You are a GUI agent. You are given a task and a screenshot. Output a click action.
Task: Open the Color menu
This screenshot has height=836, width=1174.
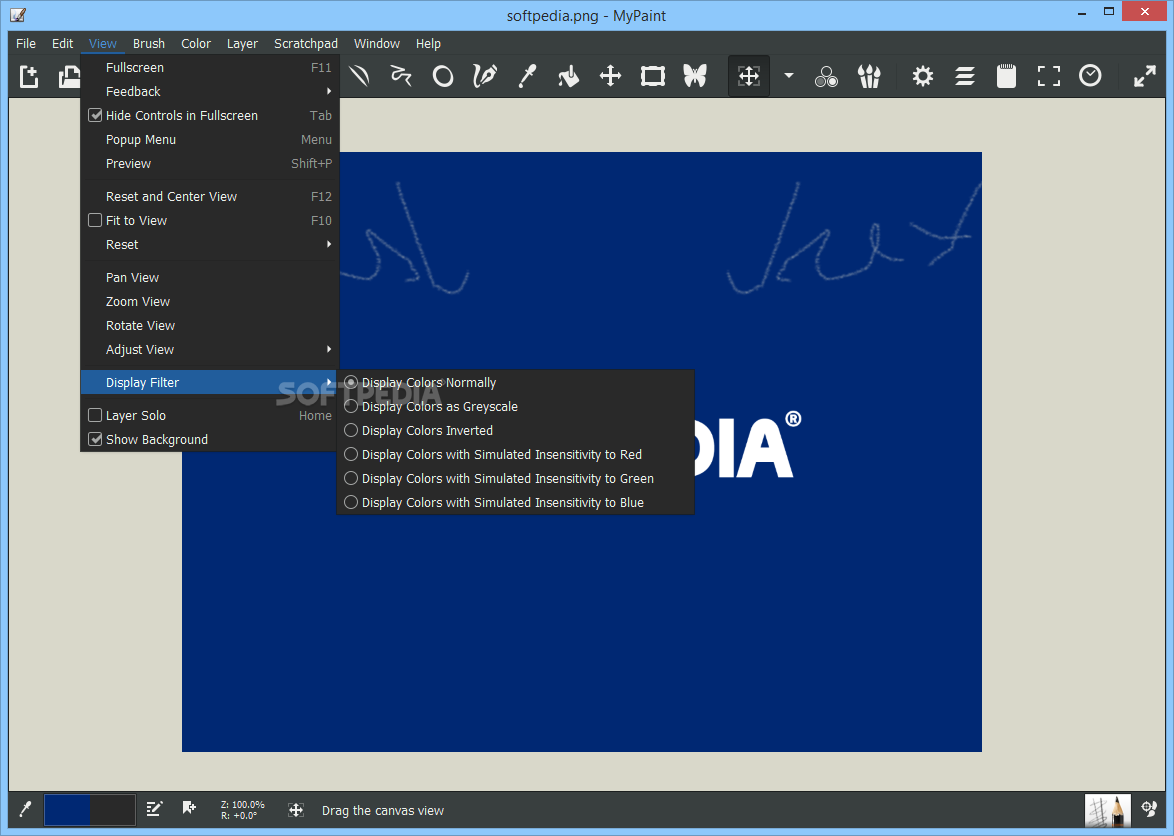[196, 43]
